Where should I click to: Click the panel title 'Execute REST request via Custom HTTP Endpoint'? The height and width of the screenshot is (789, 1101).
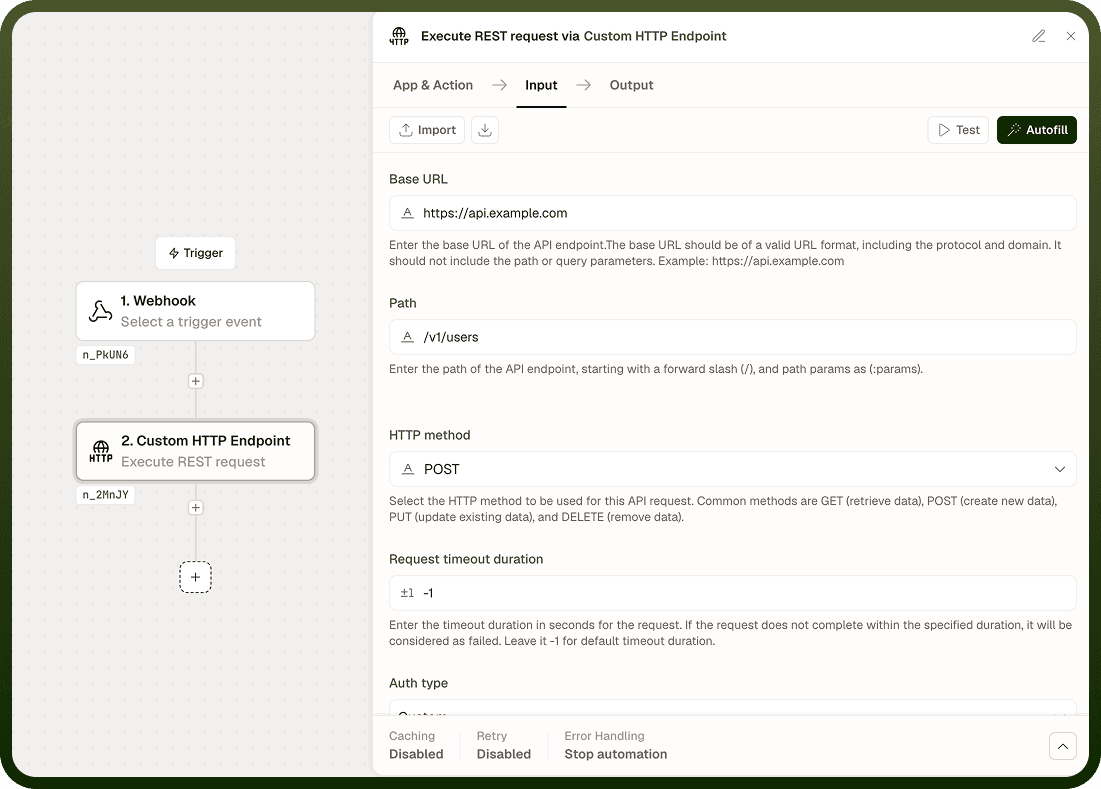pos(574,36)
